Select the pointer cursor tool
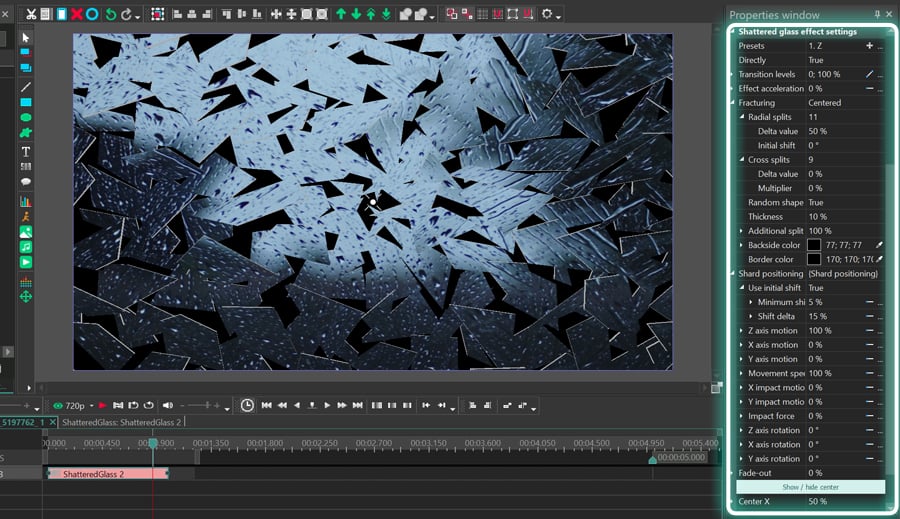The image size is (900, 519). pyautogui.click(x=26, y=37)
